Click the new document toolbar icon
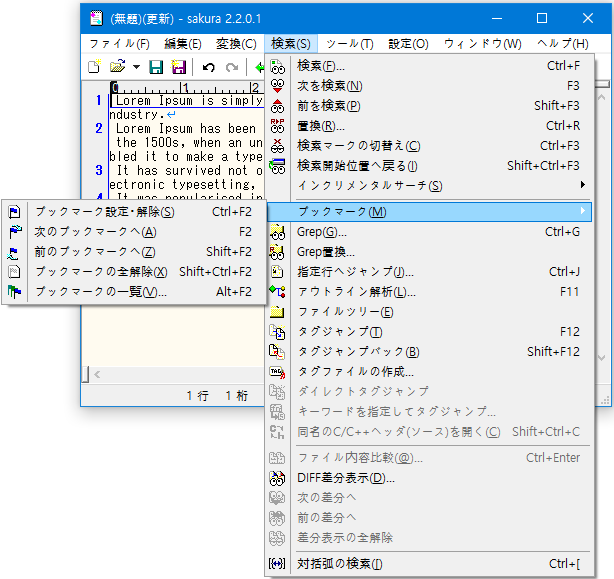 tap(94, 67)
